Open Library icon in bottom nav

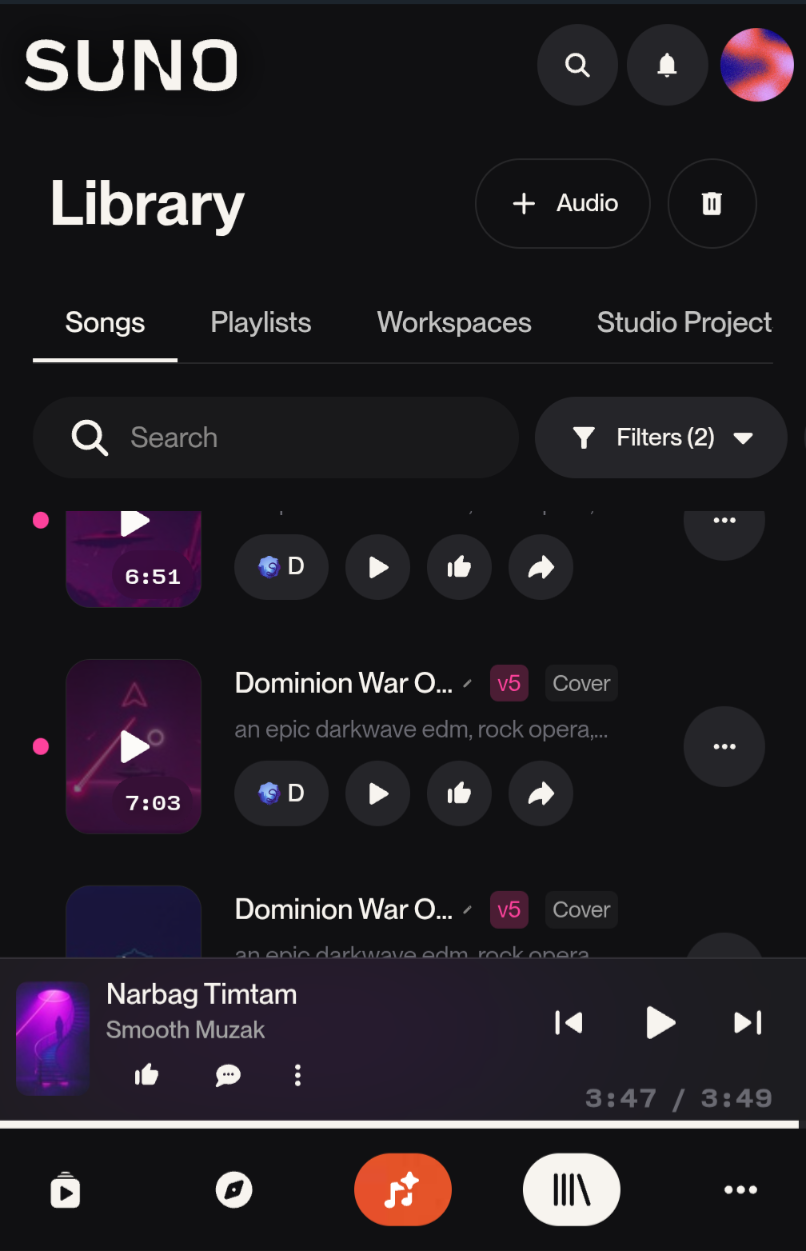tap(572, 1190)
